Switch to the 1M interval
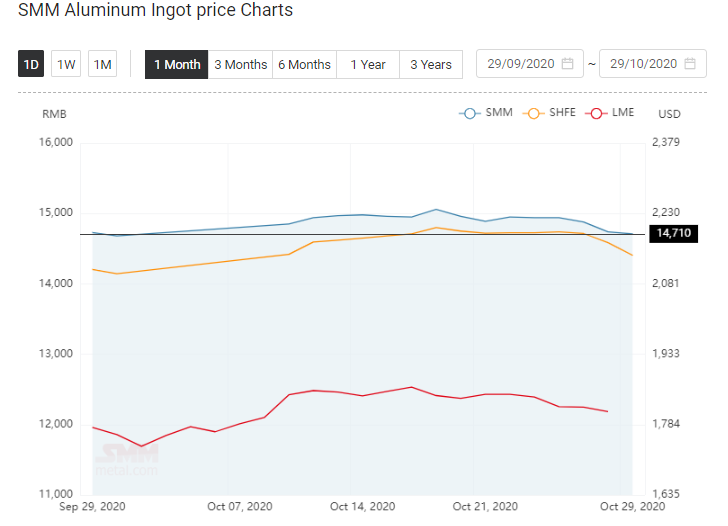The height and width of the screenshot is (526, 728). [103, 64]
